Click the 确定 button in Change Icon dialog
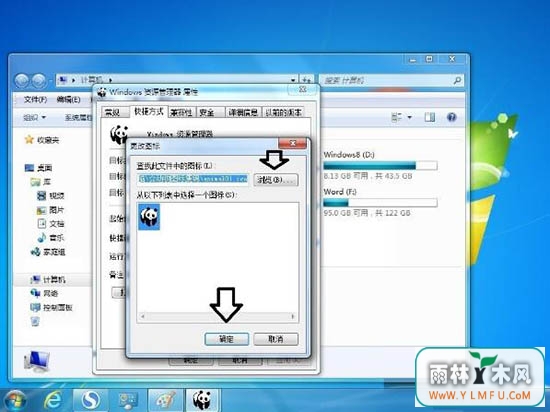550x412 pixels. 227,339
